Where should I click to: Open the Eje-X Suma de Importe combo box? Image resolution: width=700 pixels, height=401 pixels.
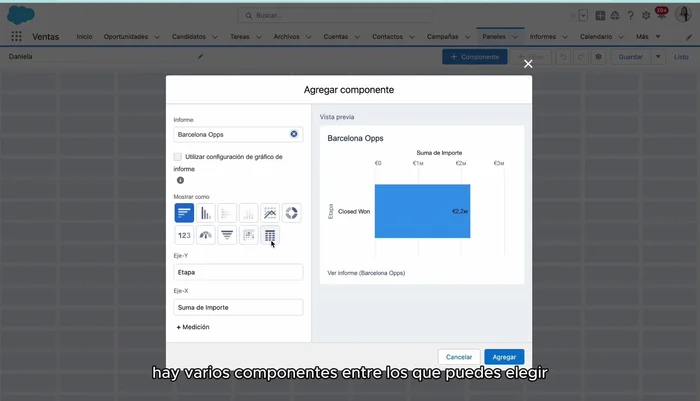pos(238,307)
